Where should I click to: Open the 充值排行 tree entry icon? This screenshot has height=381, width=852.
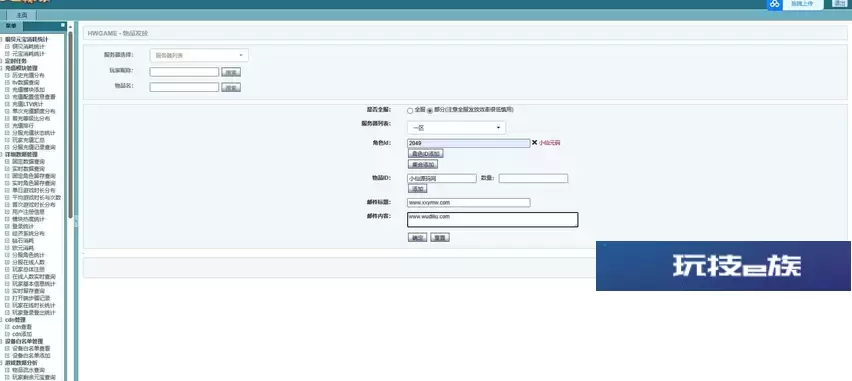(7, 126)
